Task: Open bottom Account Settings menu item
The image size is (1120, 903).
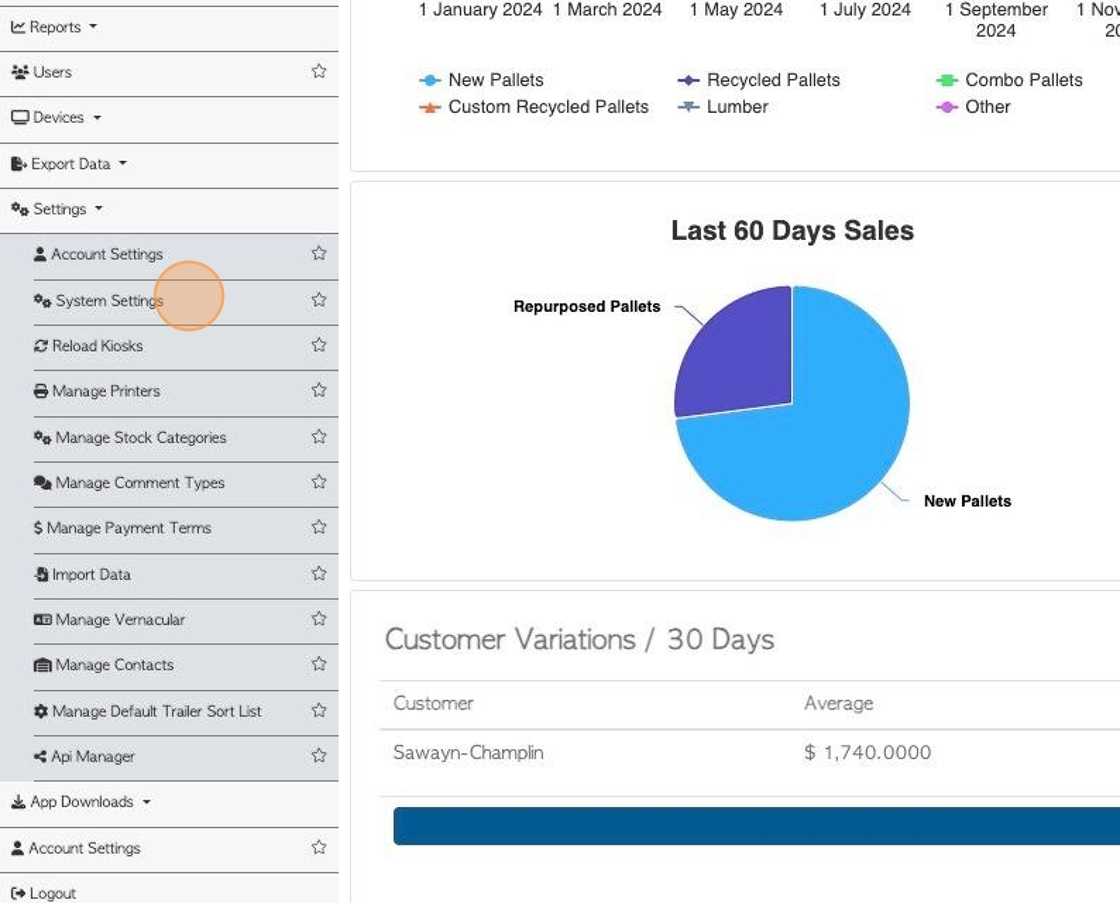Action: [x=84, y=848]
